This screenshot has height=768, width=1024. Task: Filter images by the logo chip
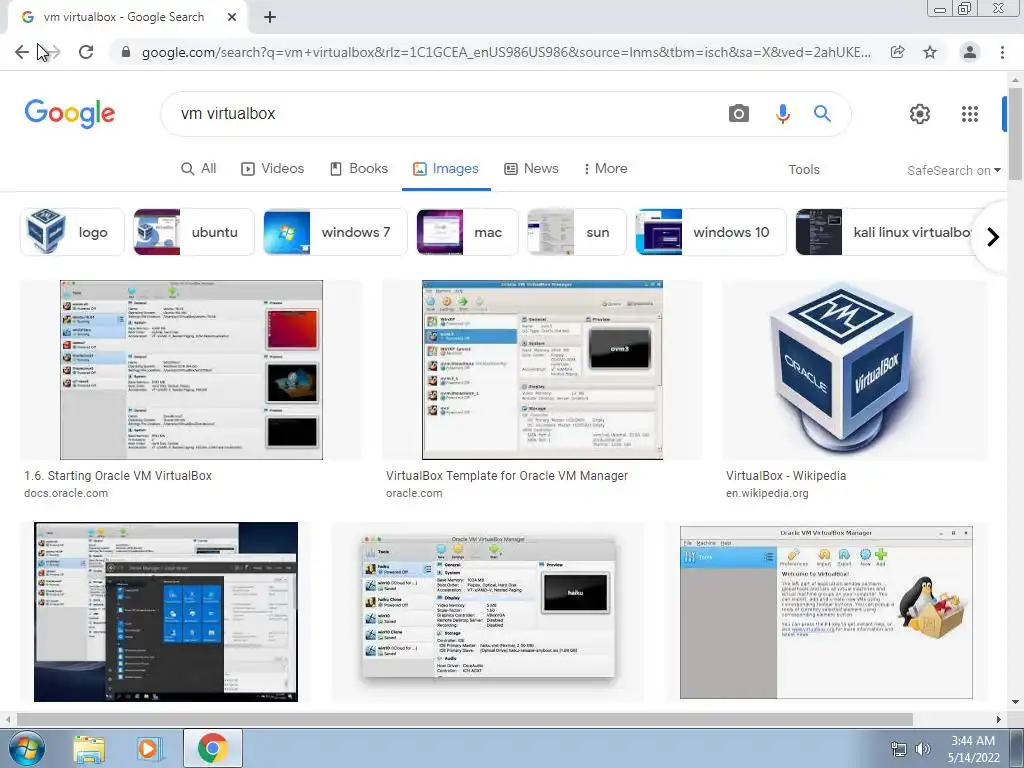(x=72, y=232)
